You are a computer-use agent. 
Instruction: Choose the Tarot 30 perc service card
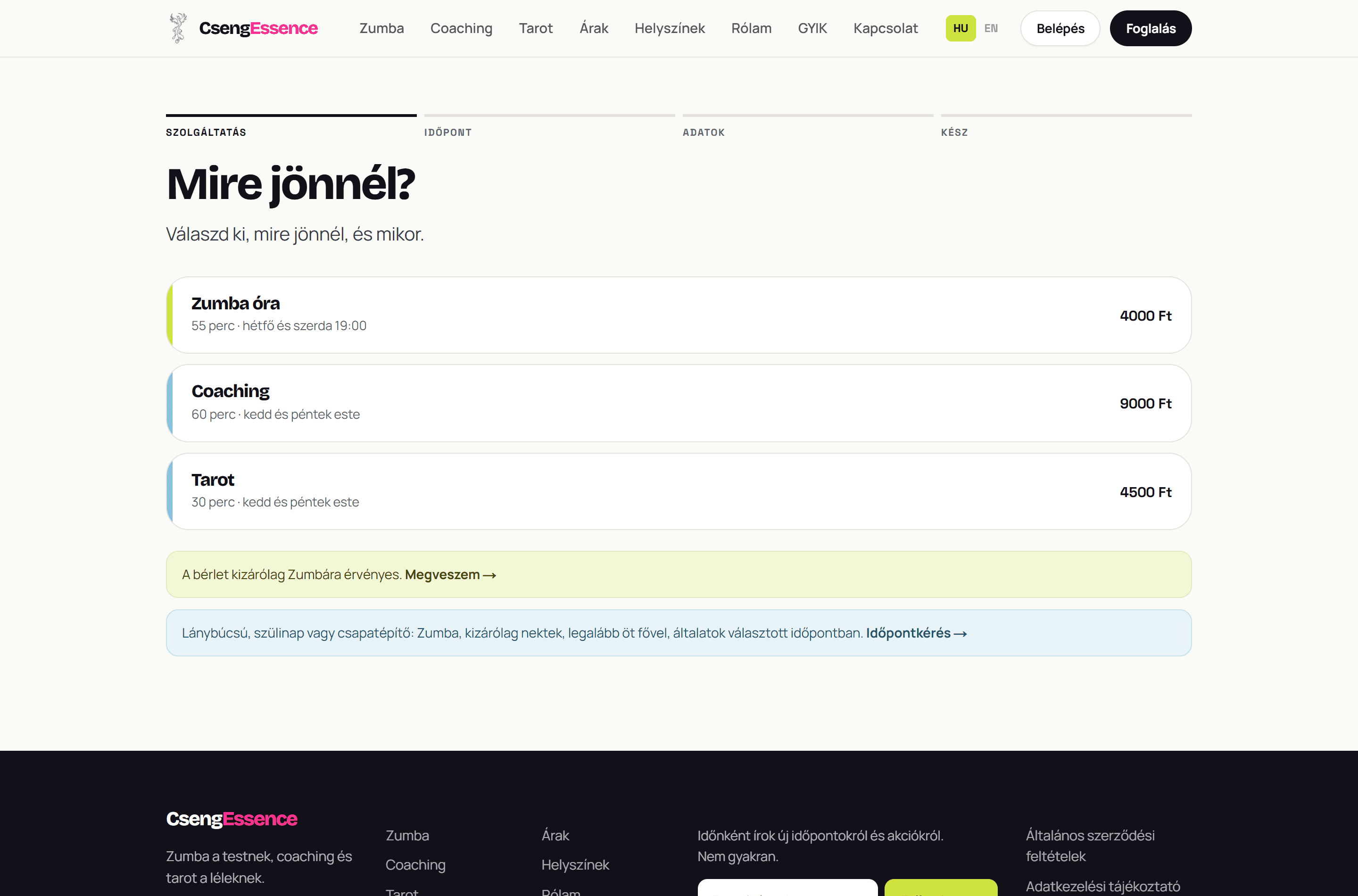point(679,491)
